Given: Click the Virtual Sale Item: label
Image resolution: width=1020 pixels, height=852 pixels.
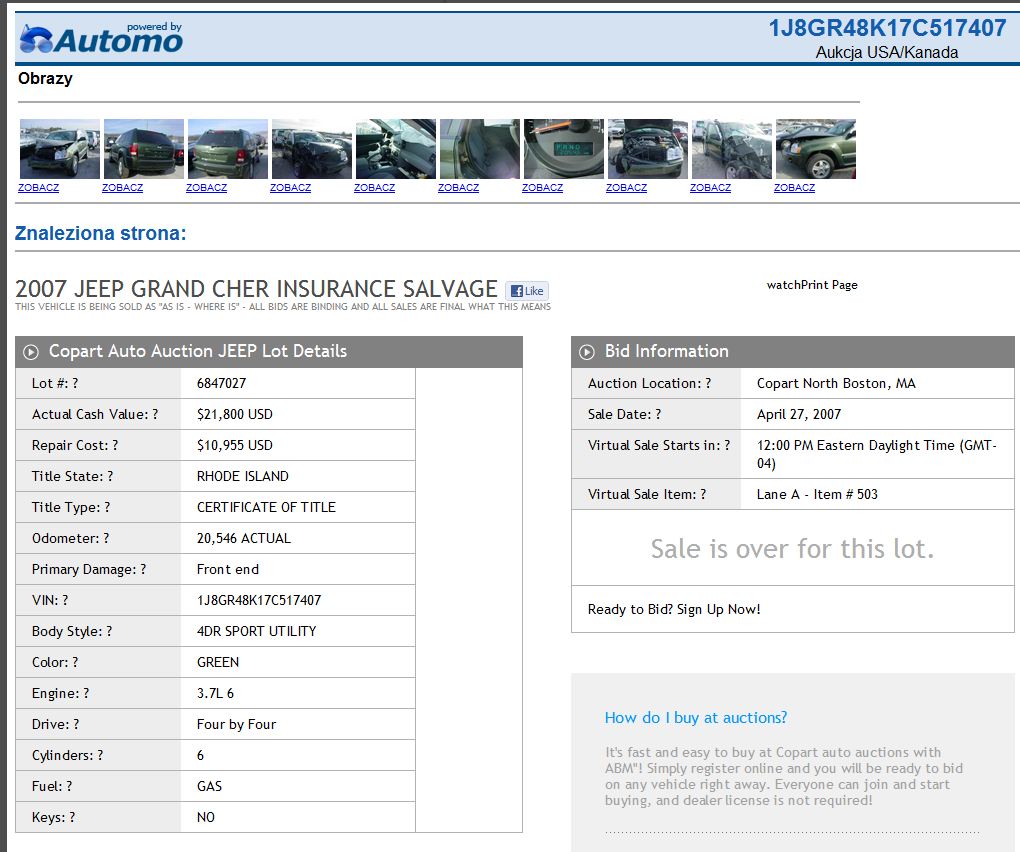Looking at the screenshot, I should (x=647, y=494).
